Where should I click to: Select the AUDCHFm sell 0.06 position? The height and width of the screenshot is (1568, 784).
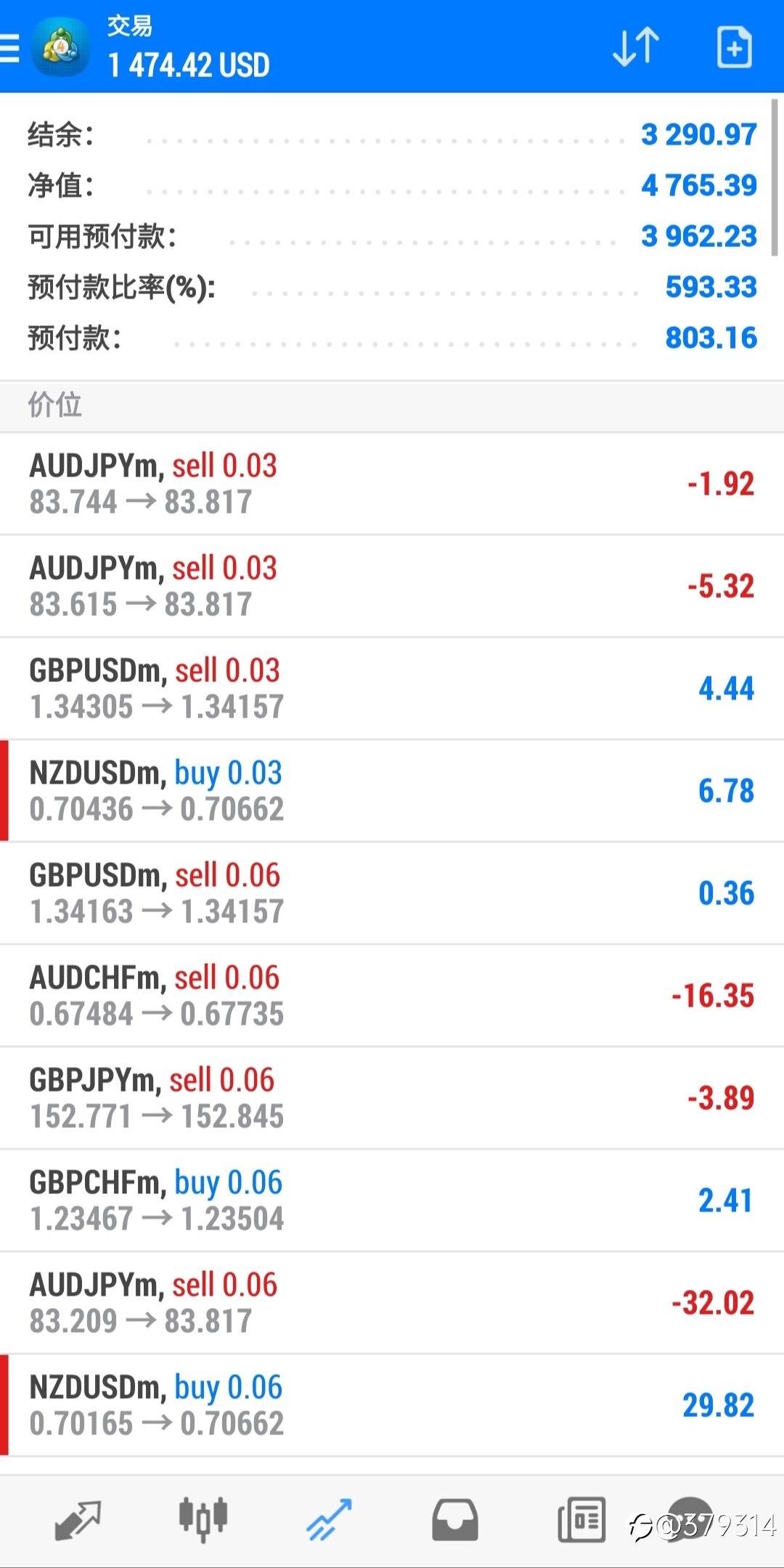pos(392,996)
